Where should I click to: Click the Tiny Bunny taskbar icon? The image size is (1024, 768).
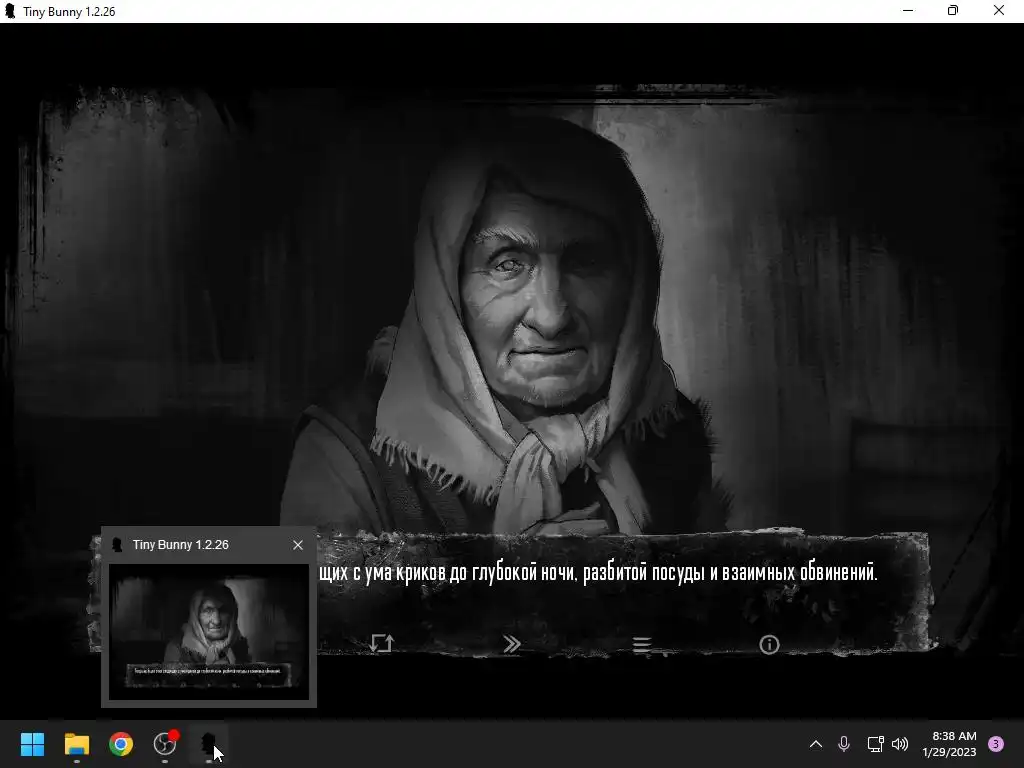pyautogui.click(x=208, y=744)
